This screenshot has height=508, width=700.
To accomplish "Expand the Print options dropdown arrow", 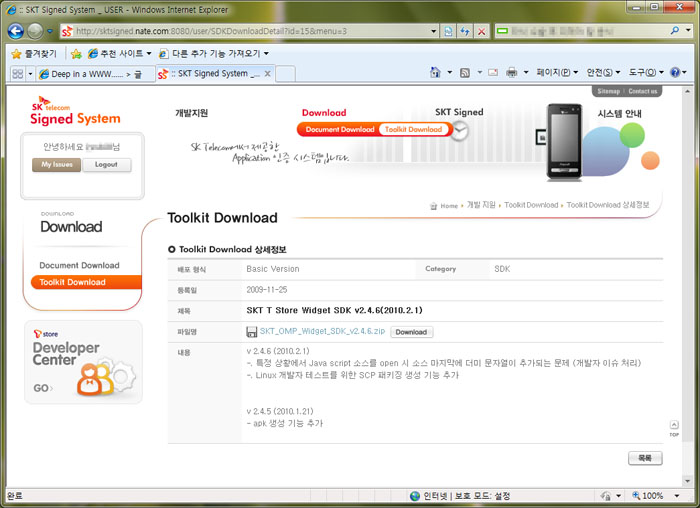I will pyautogui.click(x=526, y=72).
